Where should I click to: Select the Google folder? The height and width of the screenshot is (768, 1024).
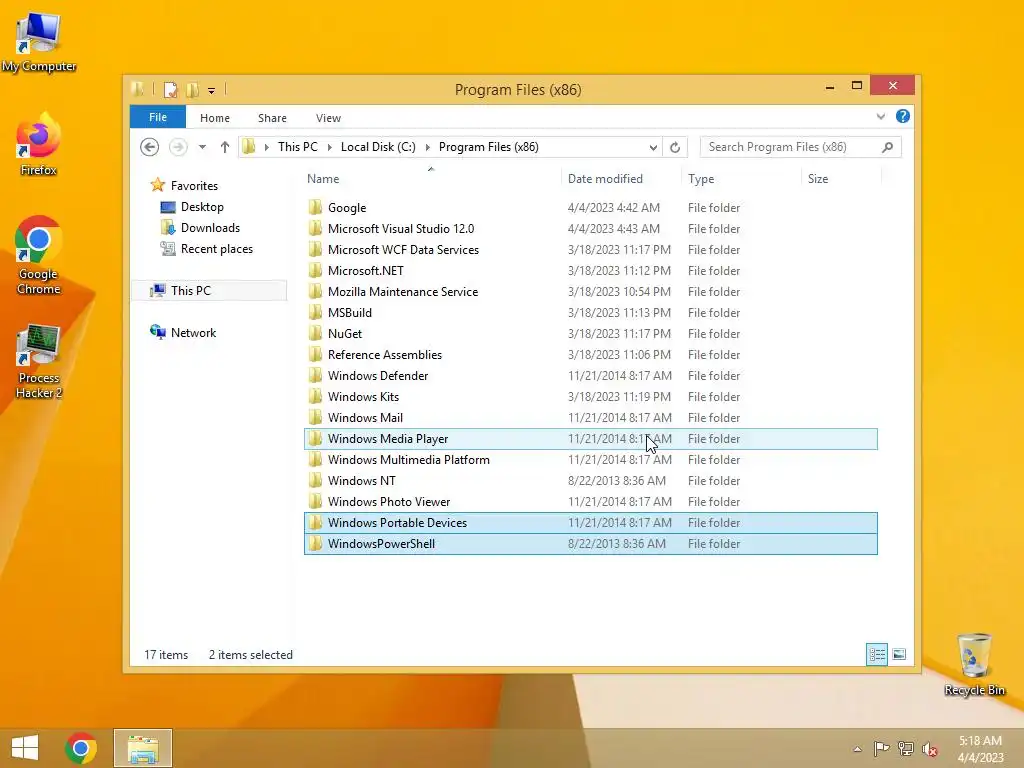click(x=590, y=208)
